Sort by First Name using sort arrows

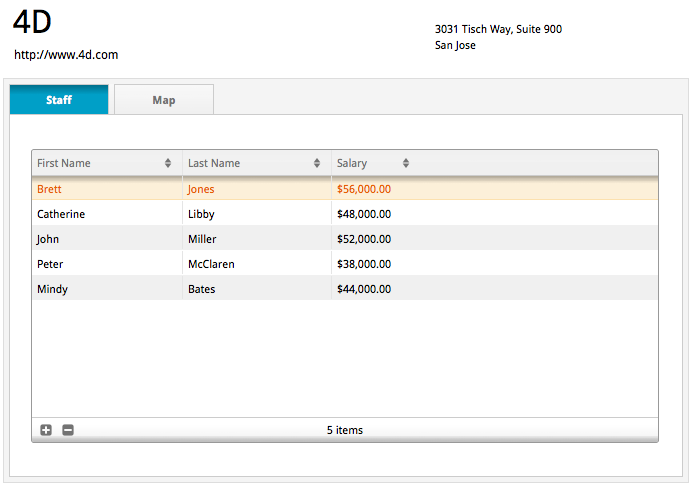168,163
